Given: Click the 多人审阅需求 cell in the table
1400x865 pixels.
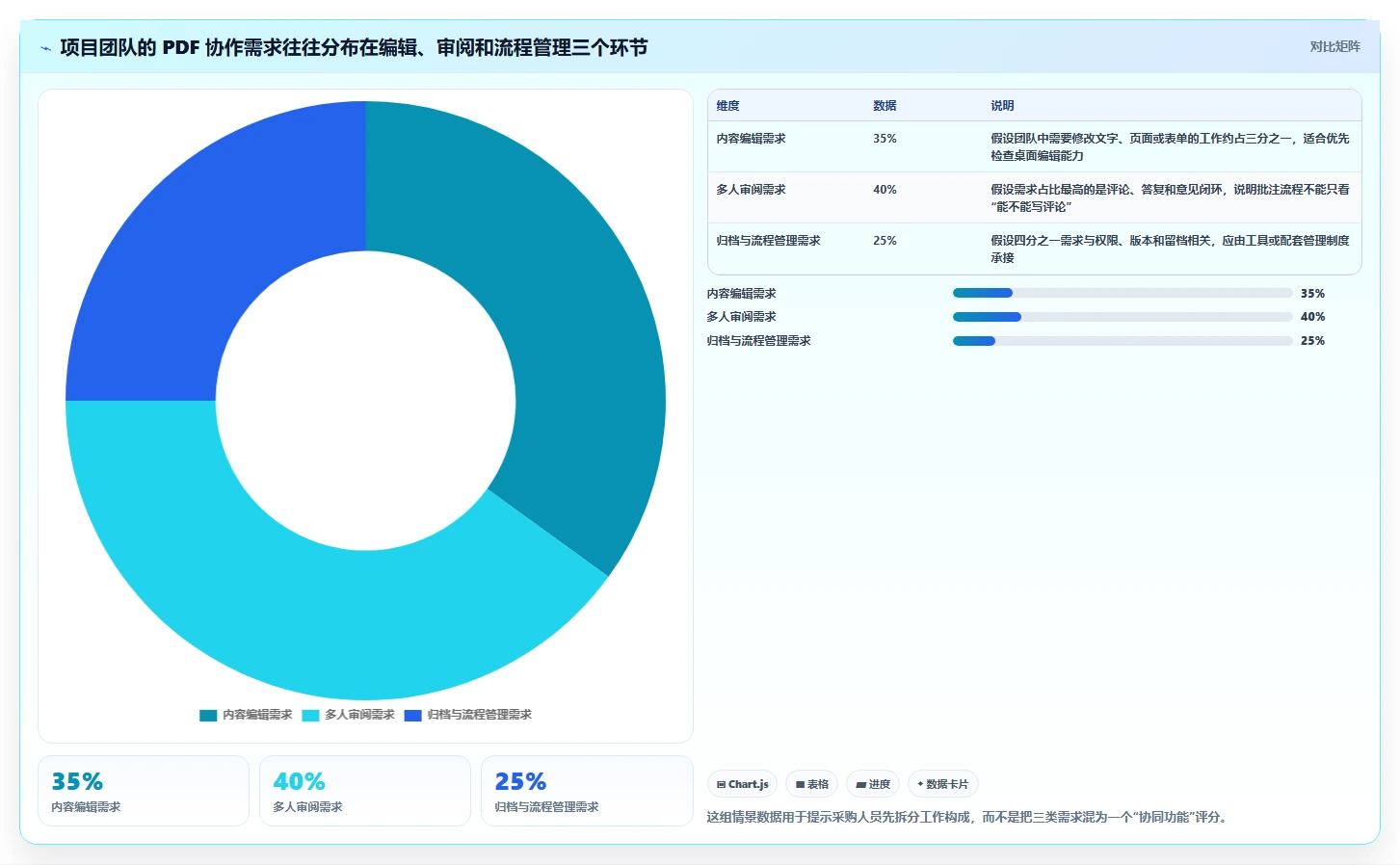Looking at the screenshot, I should (x=751, y=190).
